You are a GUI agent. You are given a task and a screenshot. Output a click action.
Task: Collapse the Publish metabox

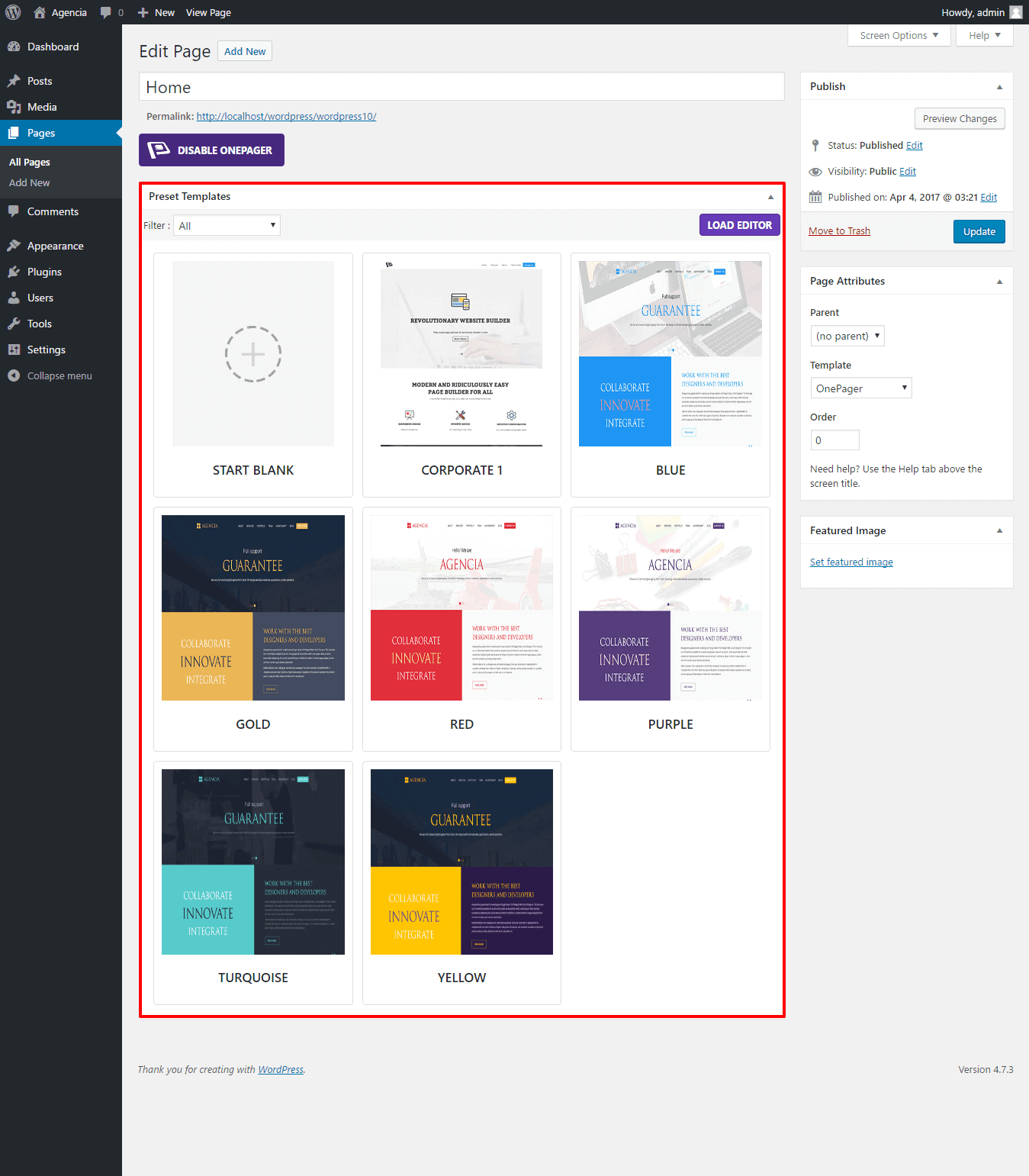(999, 87)
